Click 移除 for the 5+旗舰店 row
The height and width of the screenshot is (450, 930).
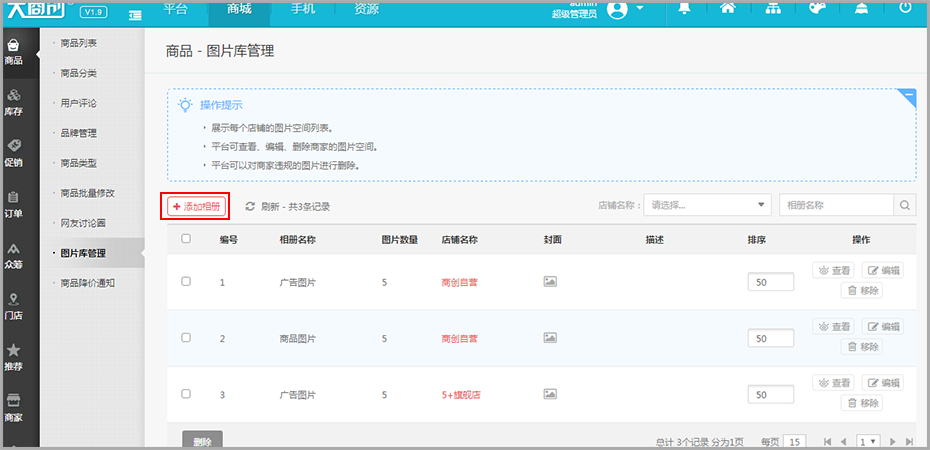tap(862, 403)
